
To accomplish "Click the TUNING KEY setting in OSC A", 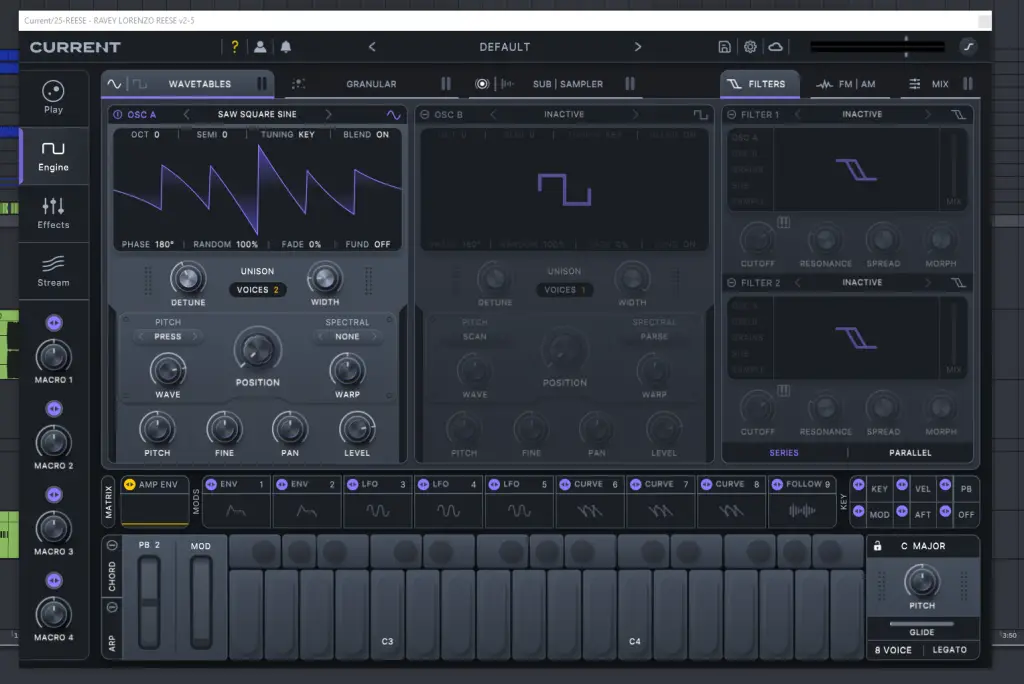I will (288, 135).
